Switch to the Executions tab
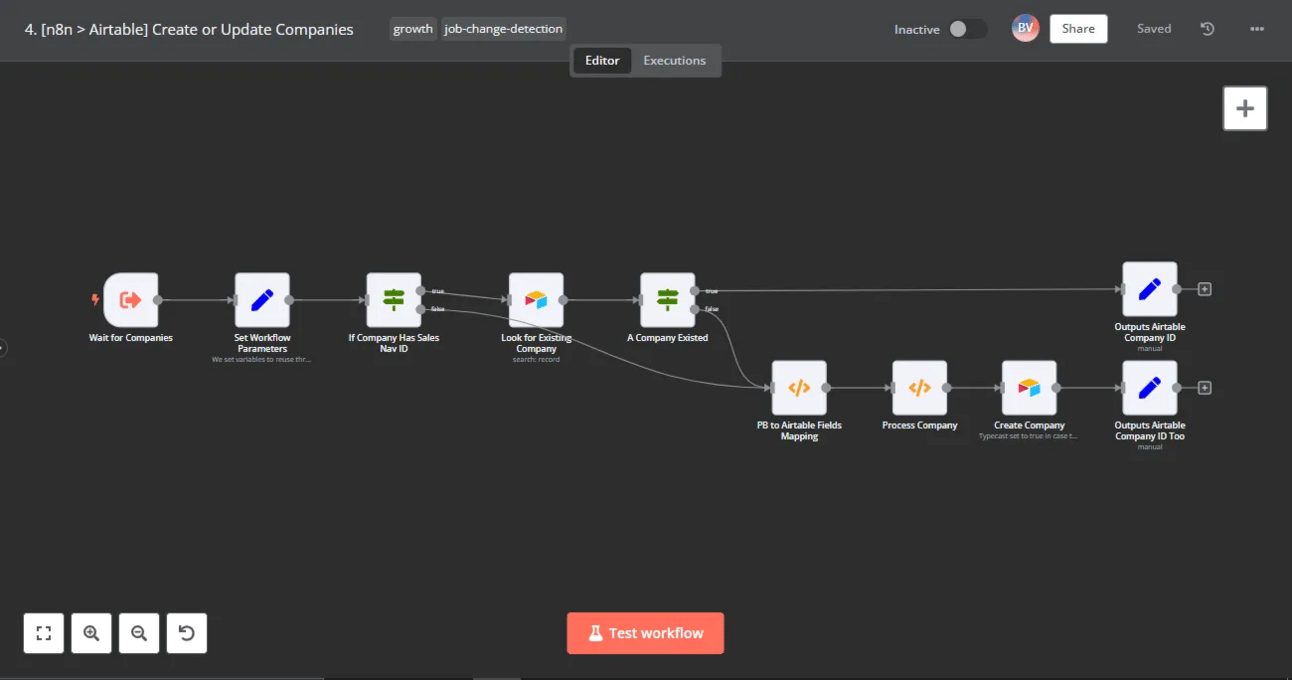 tap(674, 60)
